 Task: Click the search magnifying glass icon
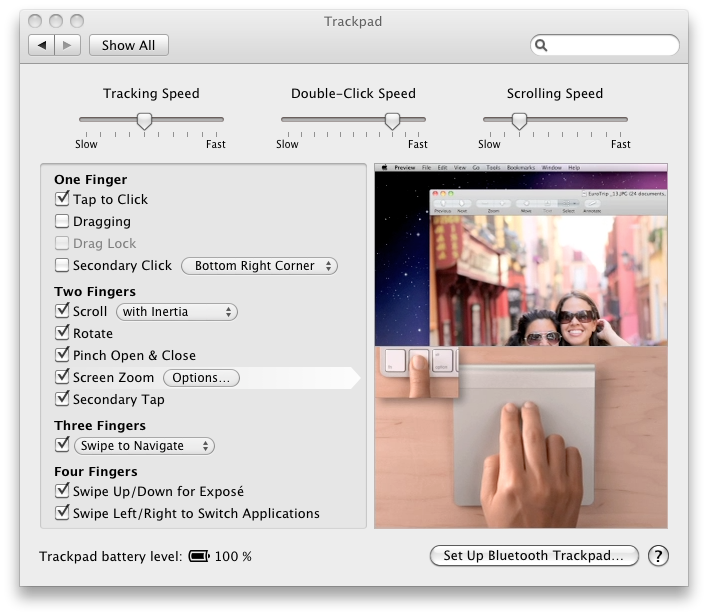[x=541, y=45]
